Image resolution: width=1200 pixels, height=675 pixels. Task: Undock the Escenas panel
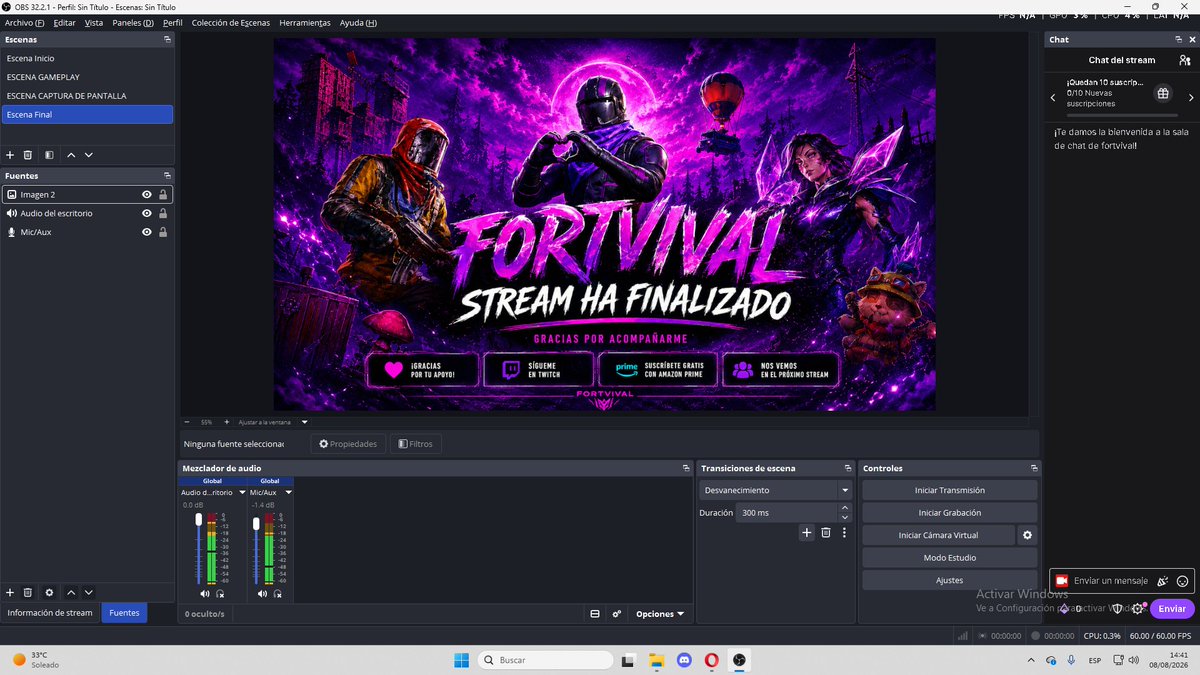pyautogui.click(x=168, y=40)
